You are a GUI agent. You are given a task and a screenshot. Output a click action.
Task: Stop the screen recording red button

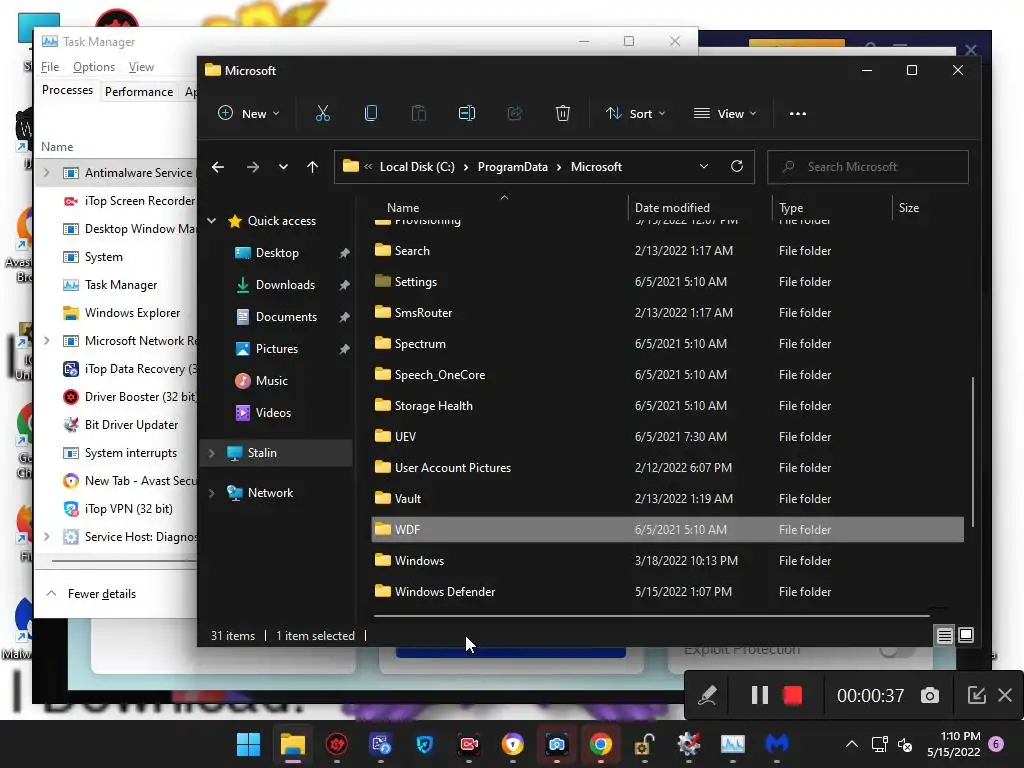tap(792, 696)
